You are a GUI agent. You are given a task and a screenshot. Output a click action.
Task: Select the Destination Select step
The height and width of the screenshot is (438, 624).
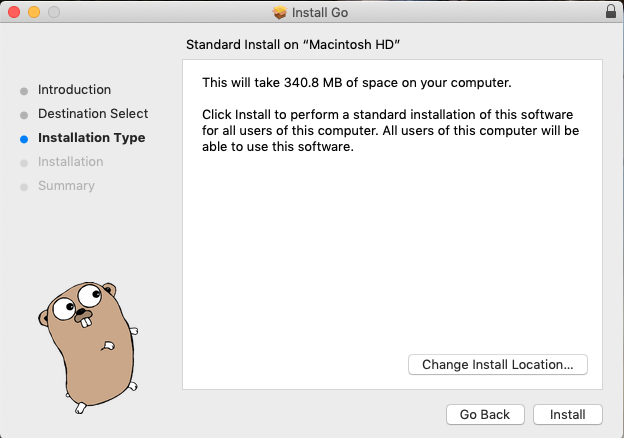point(93,113)
